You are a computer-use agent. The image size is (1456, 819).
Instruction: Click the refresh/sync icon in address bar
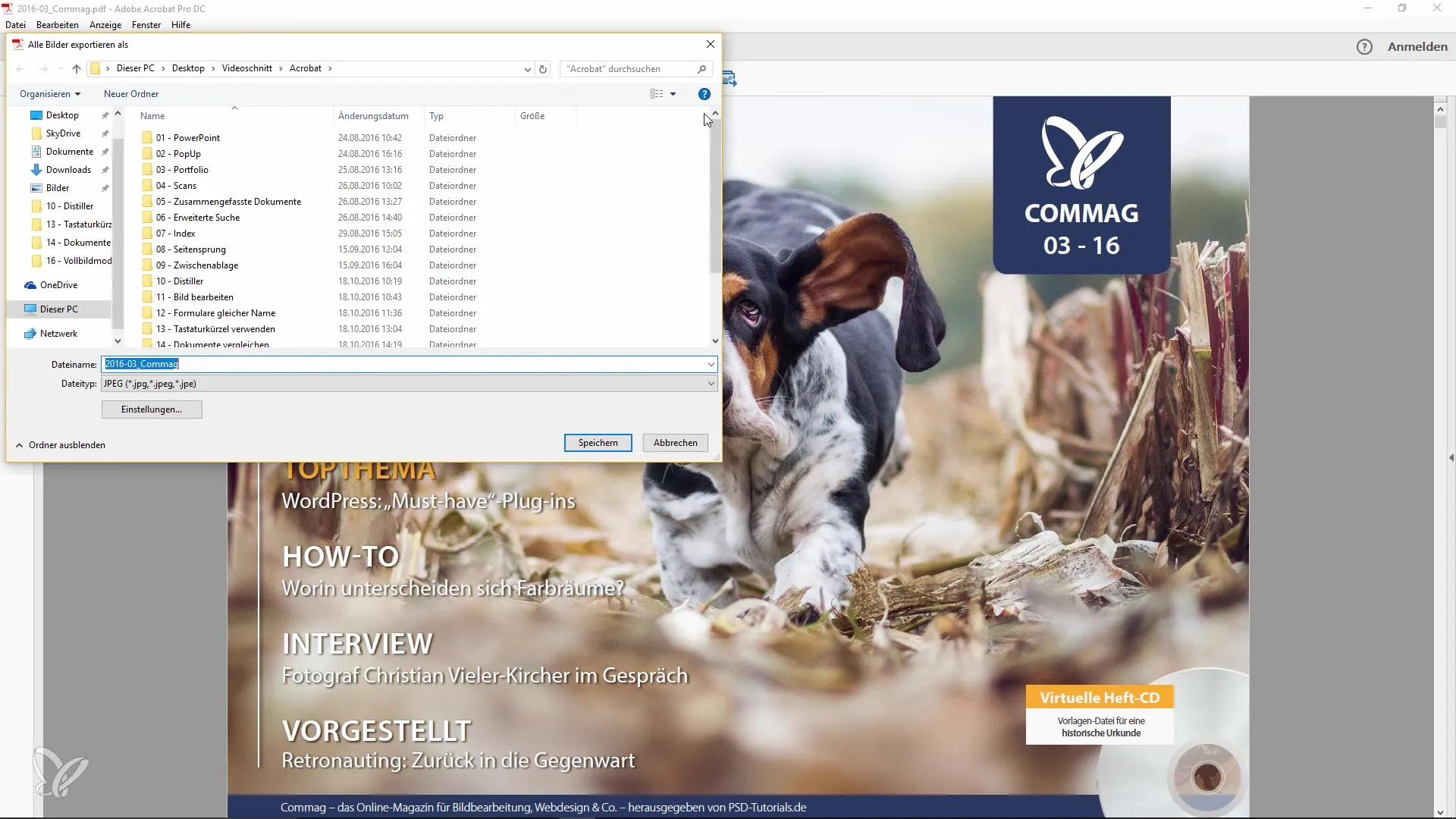tap(543, 68)
